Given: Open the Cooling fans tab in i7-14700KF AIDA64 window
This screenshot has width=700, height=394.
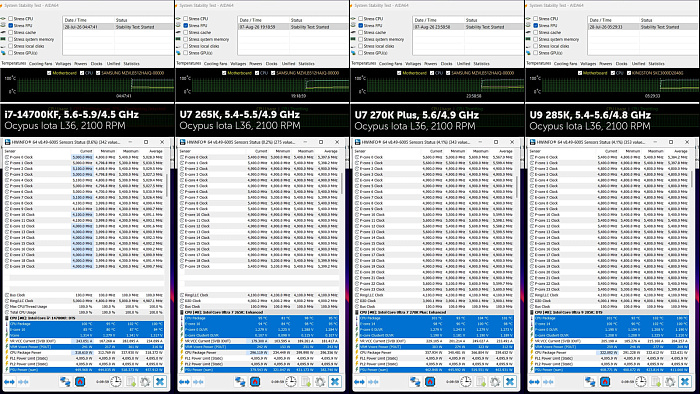Looking at the screenshot, I should pos(40,64).
